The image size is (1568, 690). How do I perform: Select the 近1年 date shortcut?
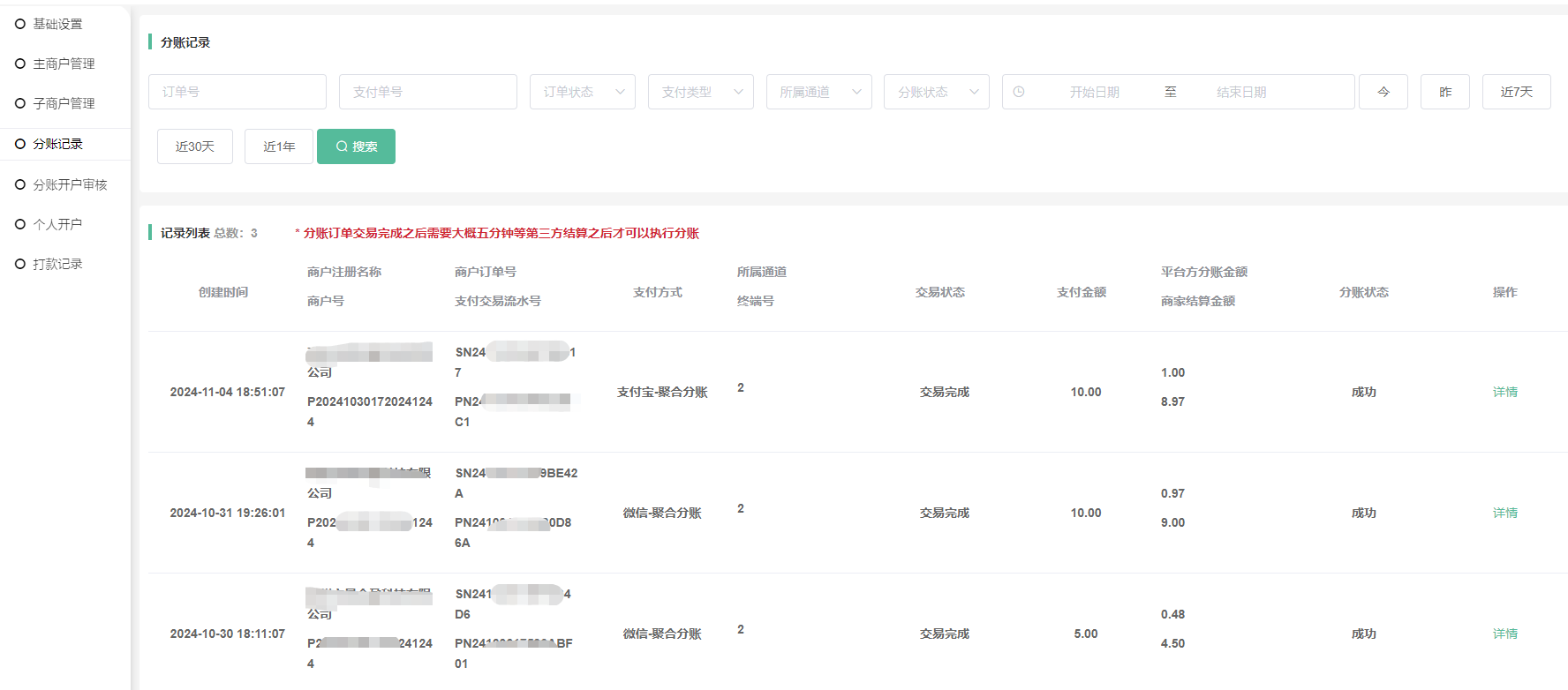[x=279, y=146]
